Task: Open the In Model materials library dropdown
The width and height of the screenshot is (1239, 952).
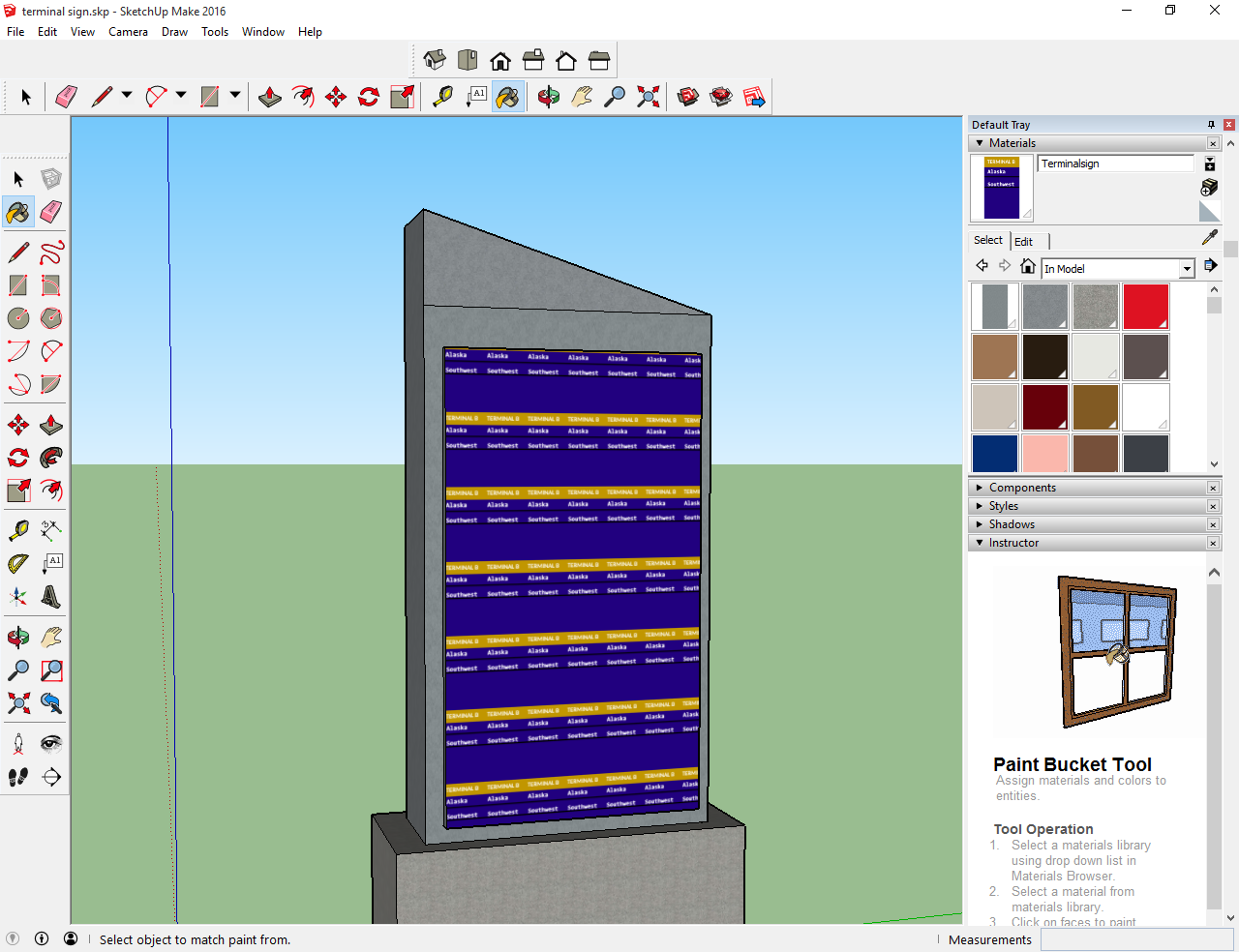Action: (x=1187, y=269)
